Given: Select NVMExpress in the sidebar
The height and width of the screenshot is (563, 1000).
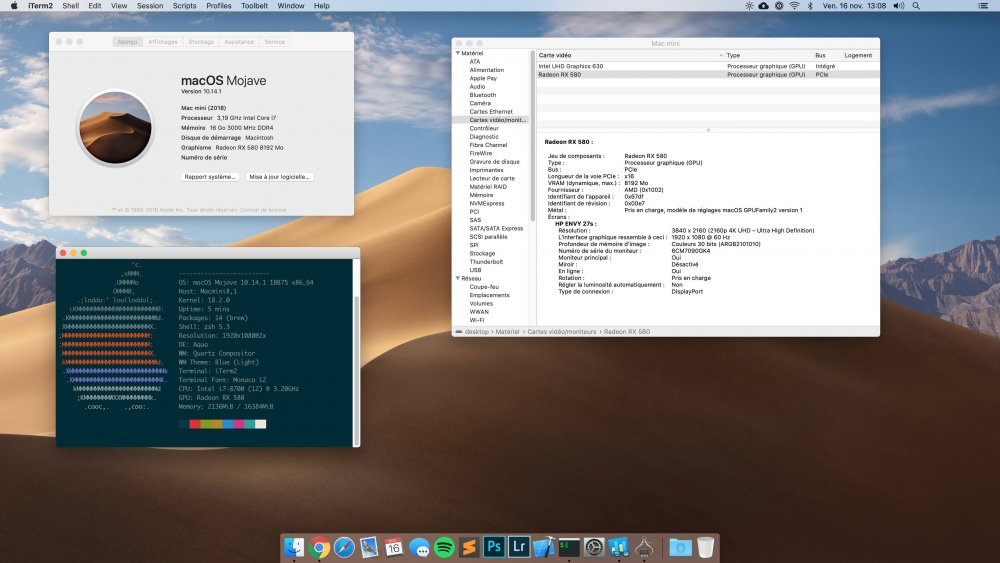Looking at the screenshot, I should point(487,203).
